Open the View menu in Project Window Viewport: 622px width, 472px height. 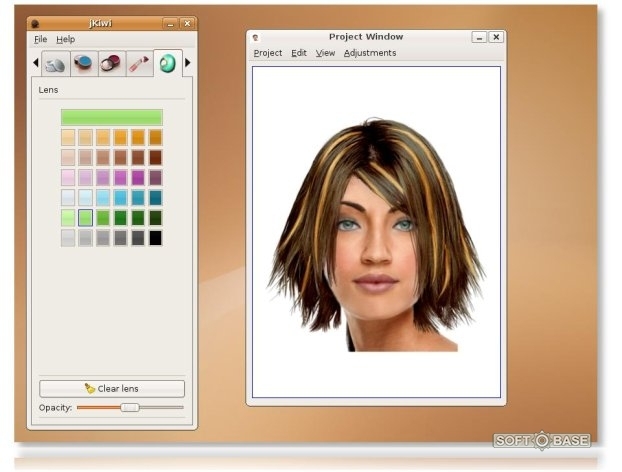[x=325, y=53]
